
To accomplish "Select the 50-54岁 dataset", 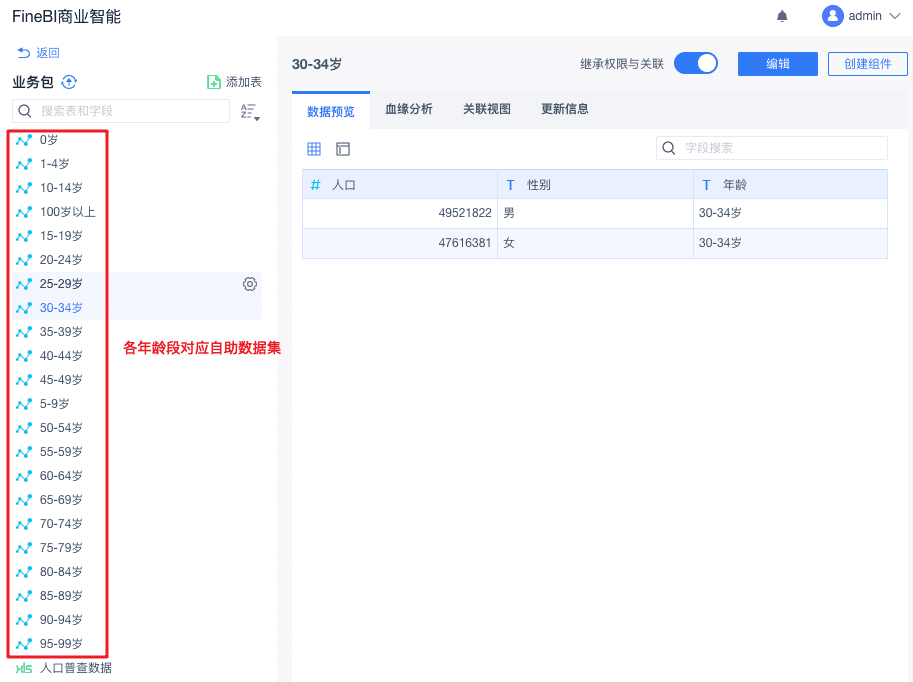I will click(x=61, y=427).
